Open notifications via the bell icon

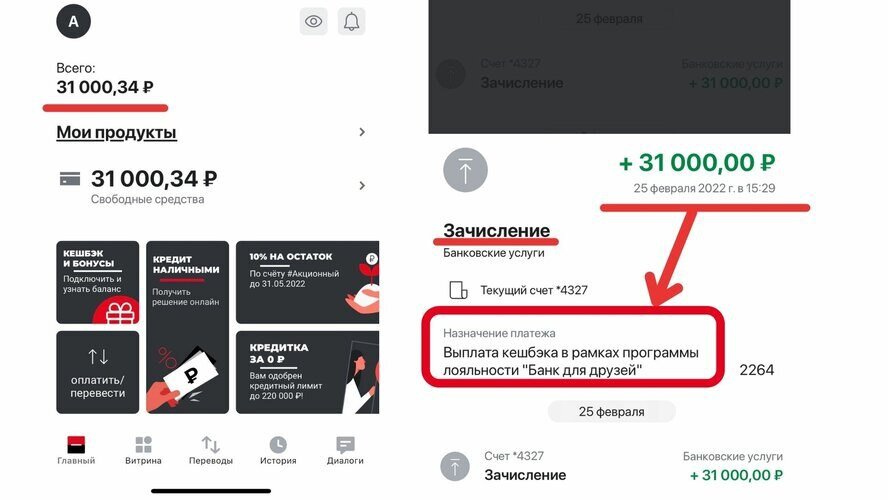pyautogui.click(x=352, y=22)
